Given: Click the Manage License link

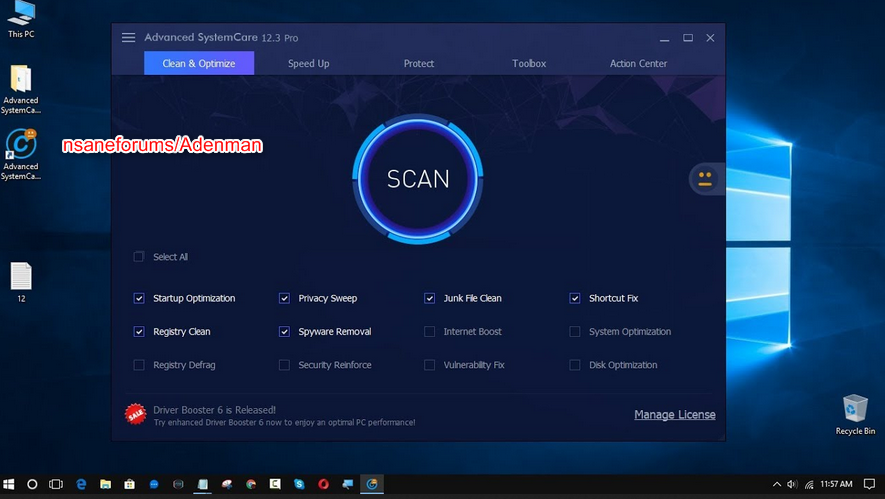Looking at the screenshot, I should pyautogui.click(x=674, y=415).
